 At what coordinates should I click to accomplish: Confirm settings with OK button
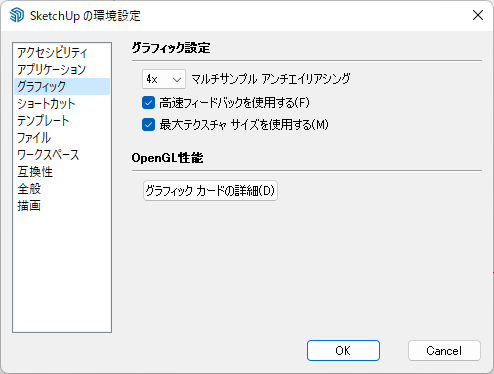(343, 351)
